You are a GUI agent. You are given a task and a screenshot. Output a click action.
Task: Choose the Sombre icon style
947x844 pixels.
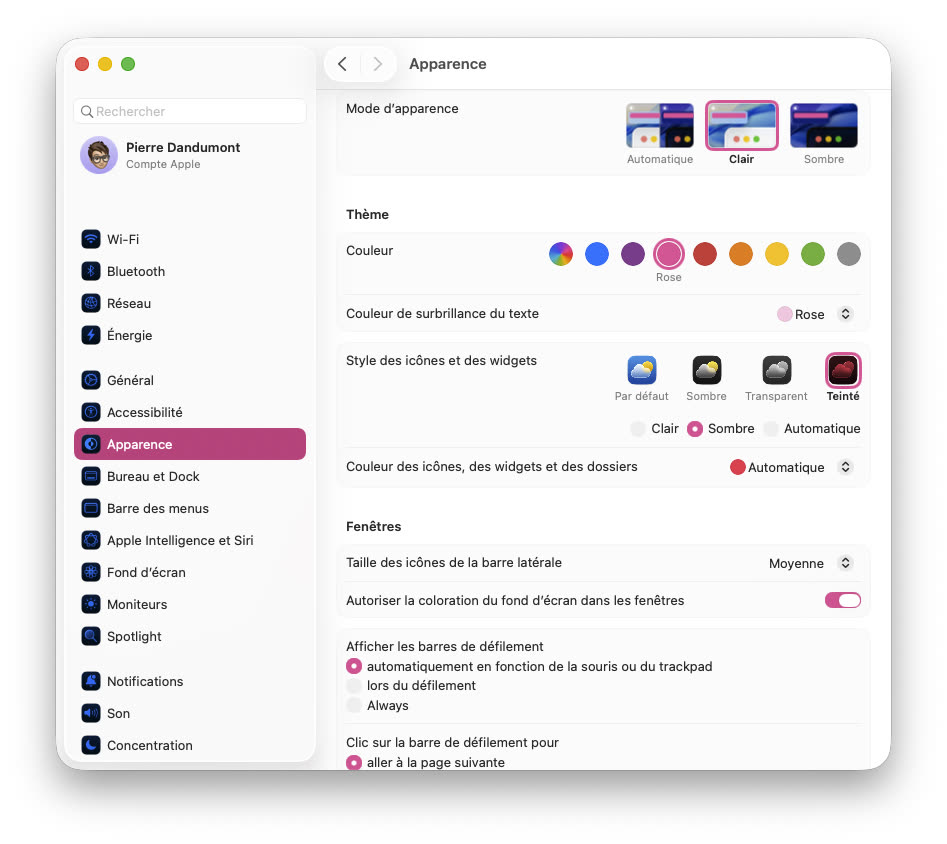click(706, 370)
